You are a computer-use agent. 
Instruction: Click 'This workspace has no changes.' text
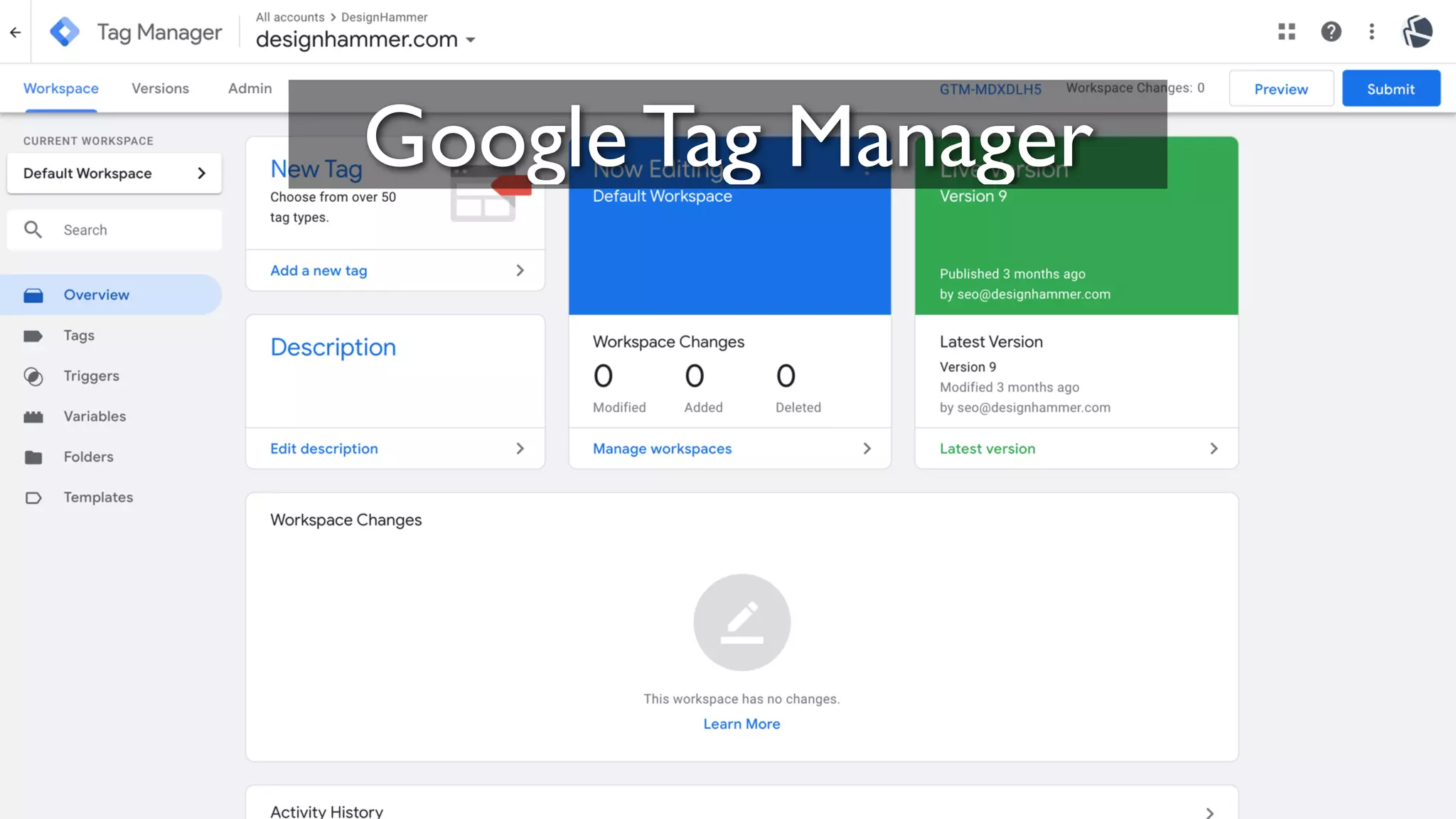[742, 699]
